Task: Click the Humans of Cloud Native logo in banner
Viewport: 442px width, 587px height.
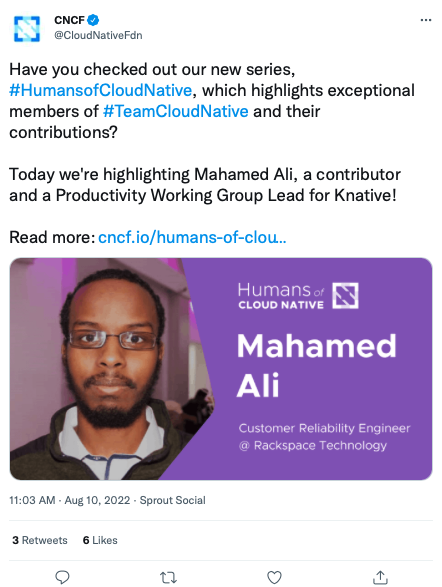Action: click(x=298, y=295)
